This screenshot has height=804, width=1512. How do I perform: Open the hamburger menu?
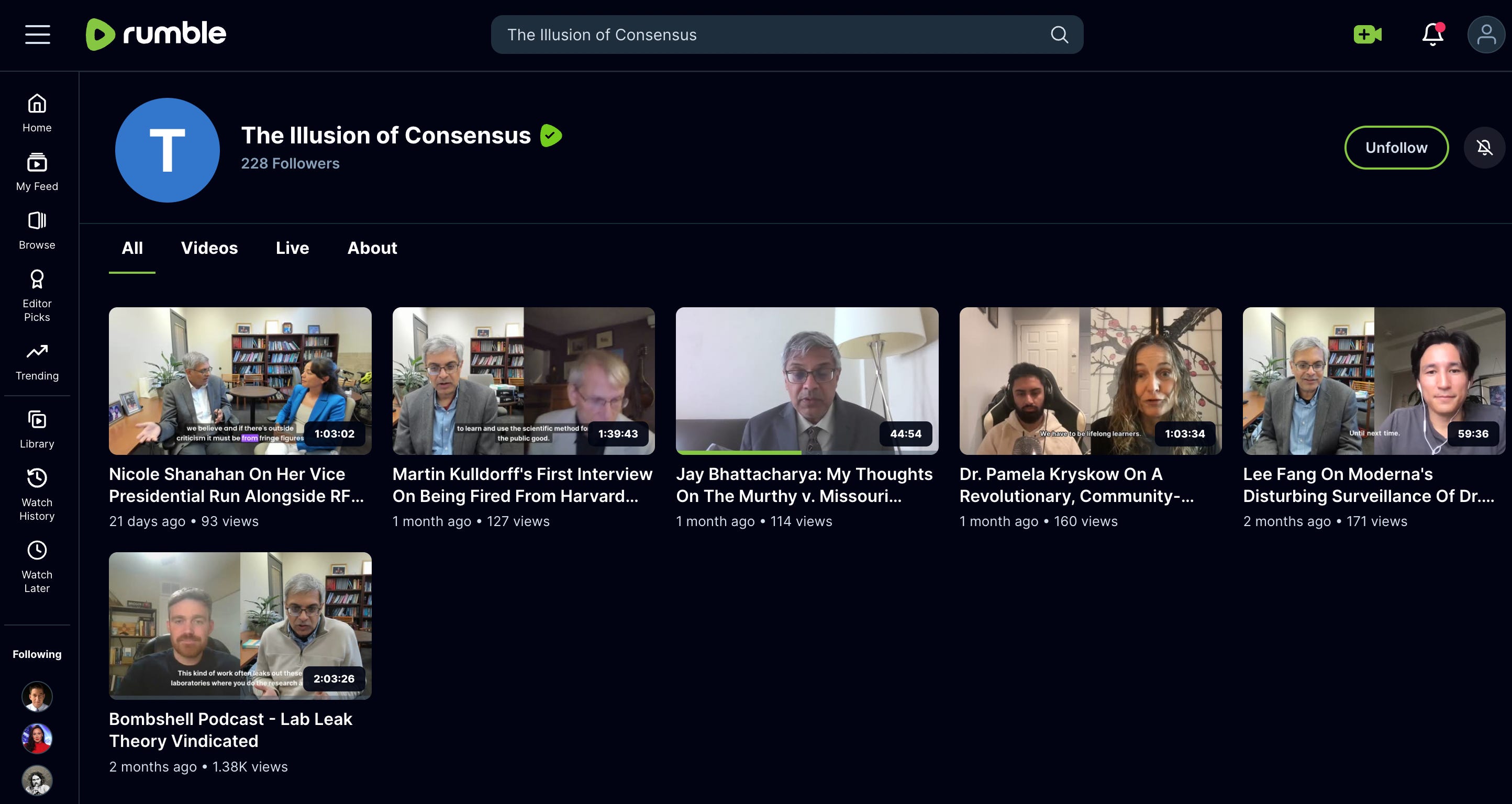coord(38,35)
